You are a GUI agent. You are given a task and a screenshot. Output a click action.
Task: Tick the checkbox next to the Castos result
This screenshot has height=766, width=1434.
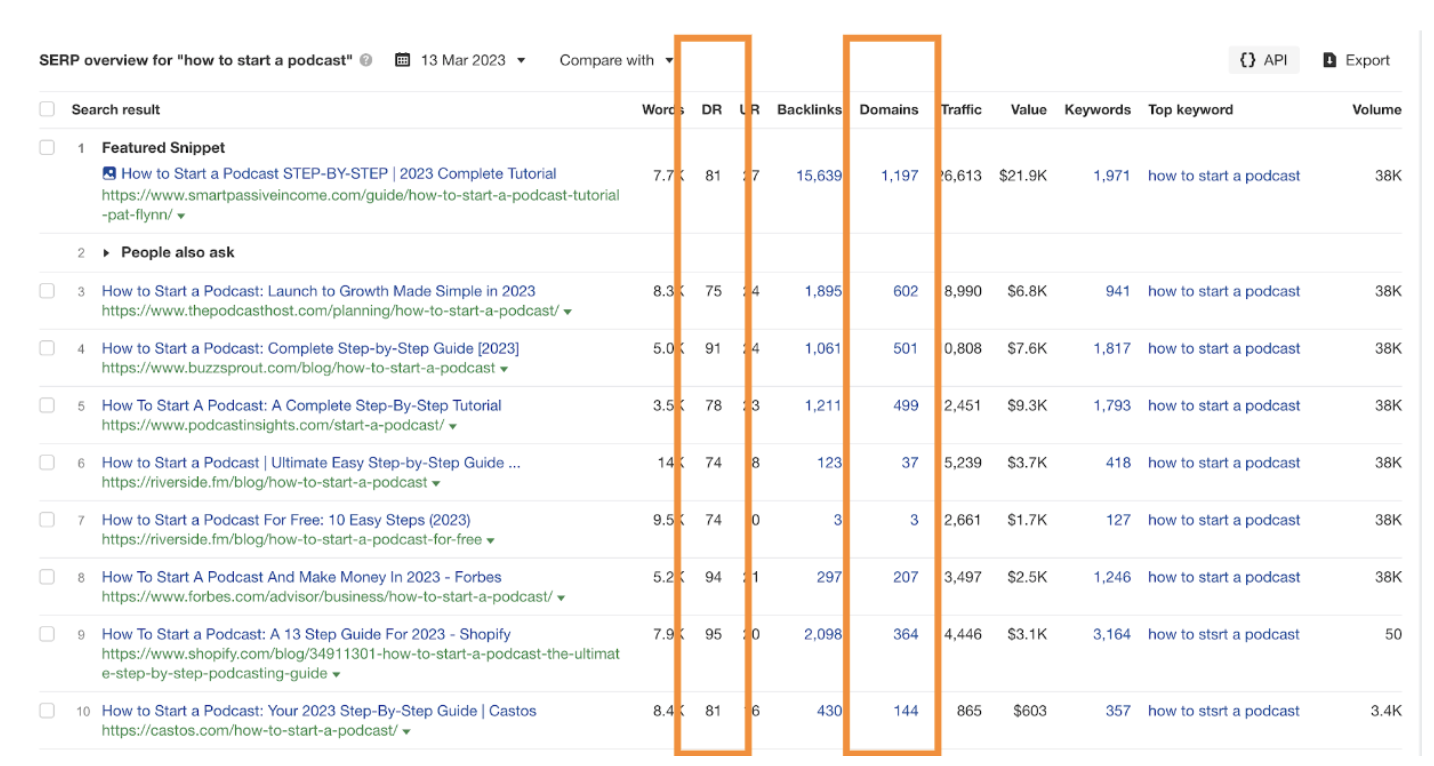point(47,711)
